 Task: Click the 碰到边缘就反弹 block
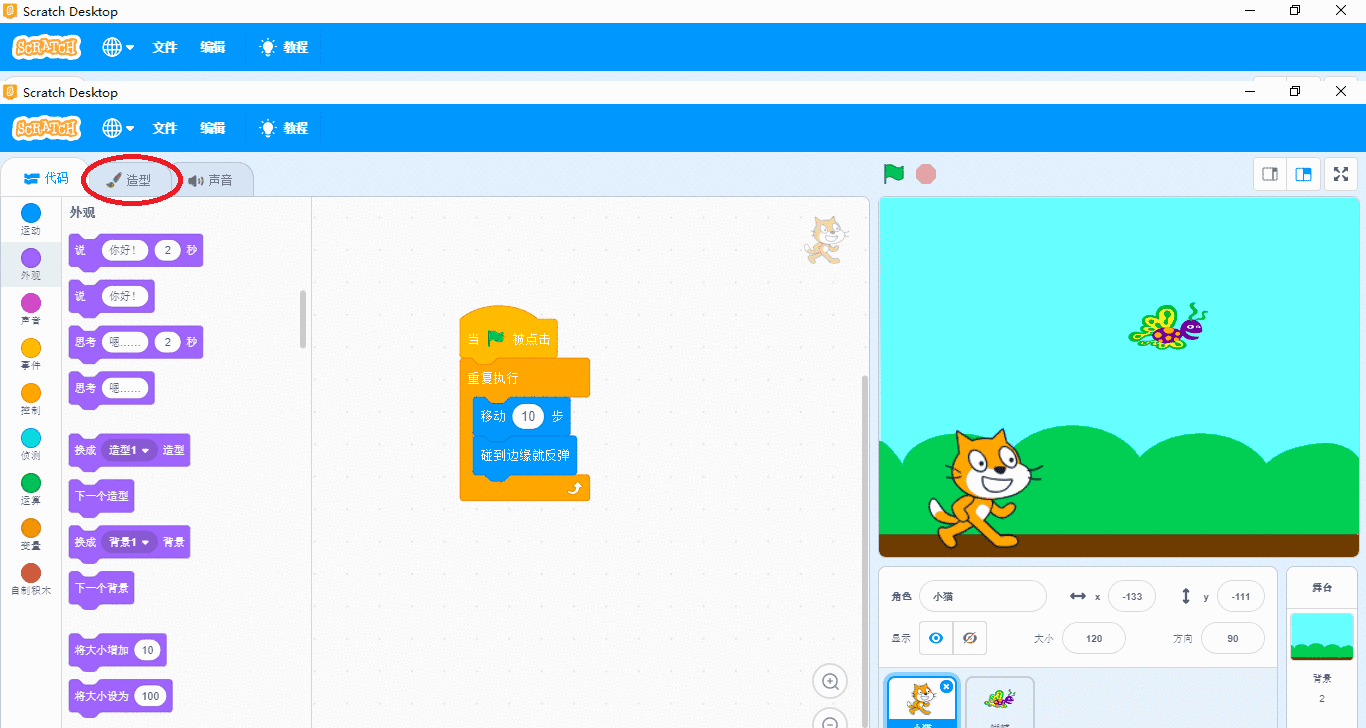(525, 455)
